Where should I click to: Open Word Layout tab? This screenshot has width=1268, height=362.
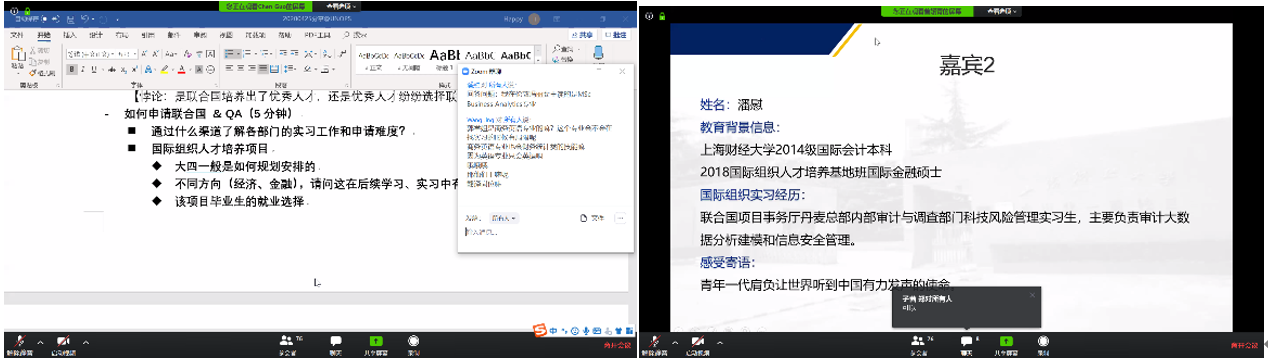pos(121,34)
